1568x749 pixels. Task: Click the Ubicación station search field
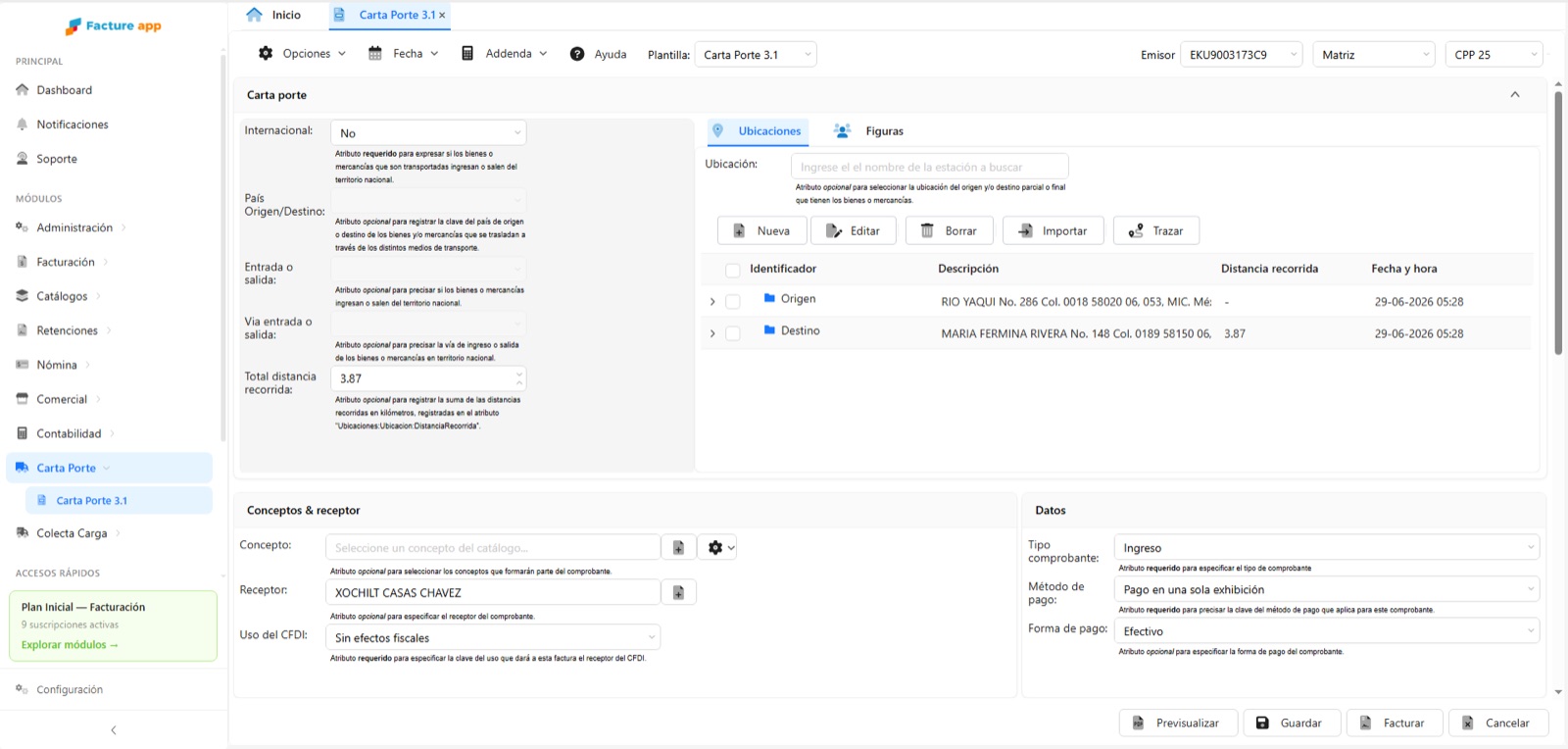pos(929,167)
